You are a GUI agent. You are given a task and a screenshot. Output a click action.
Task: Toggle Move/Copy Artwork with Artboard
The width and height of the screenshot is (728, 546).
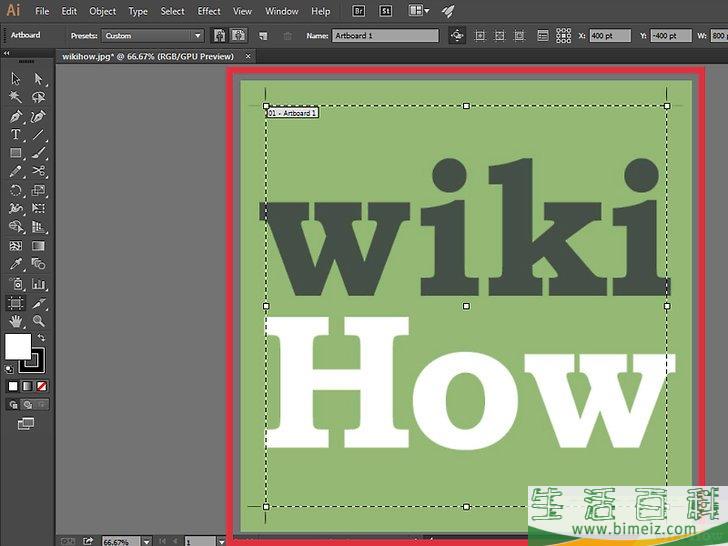pyautogui.click(x=457, y=35)
